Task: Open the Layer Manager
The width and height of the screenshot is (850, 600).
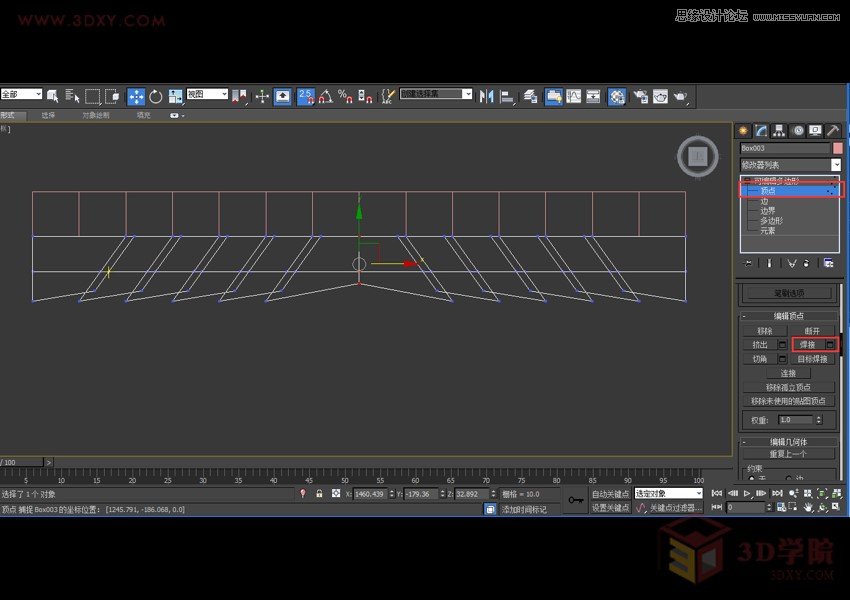Action: pos(530,96)
